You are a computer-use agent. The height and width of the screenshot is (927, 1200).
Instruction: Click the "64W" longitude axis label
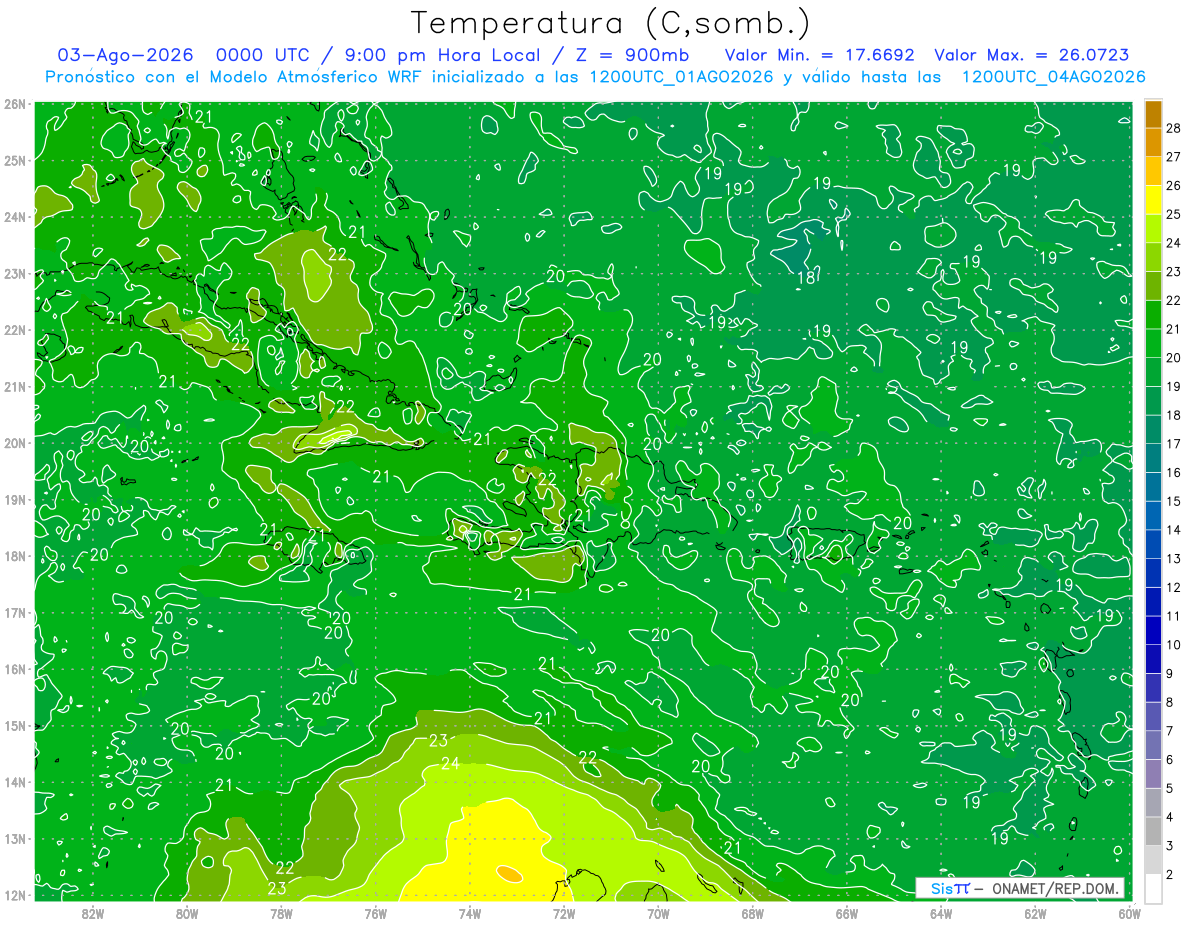coord(941,913)
